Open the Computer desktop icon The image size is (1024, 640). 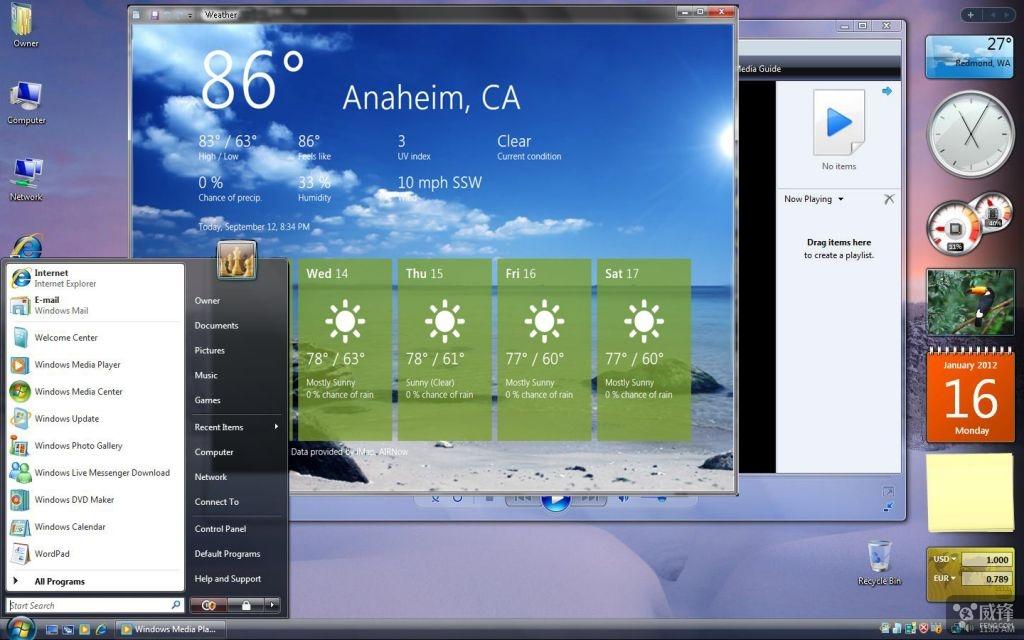[26, 103]
